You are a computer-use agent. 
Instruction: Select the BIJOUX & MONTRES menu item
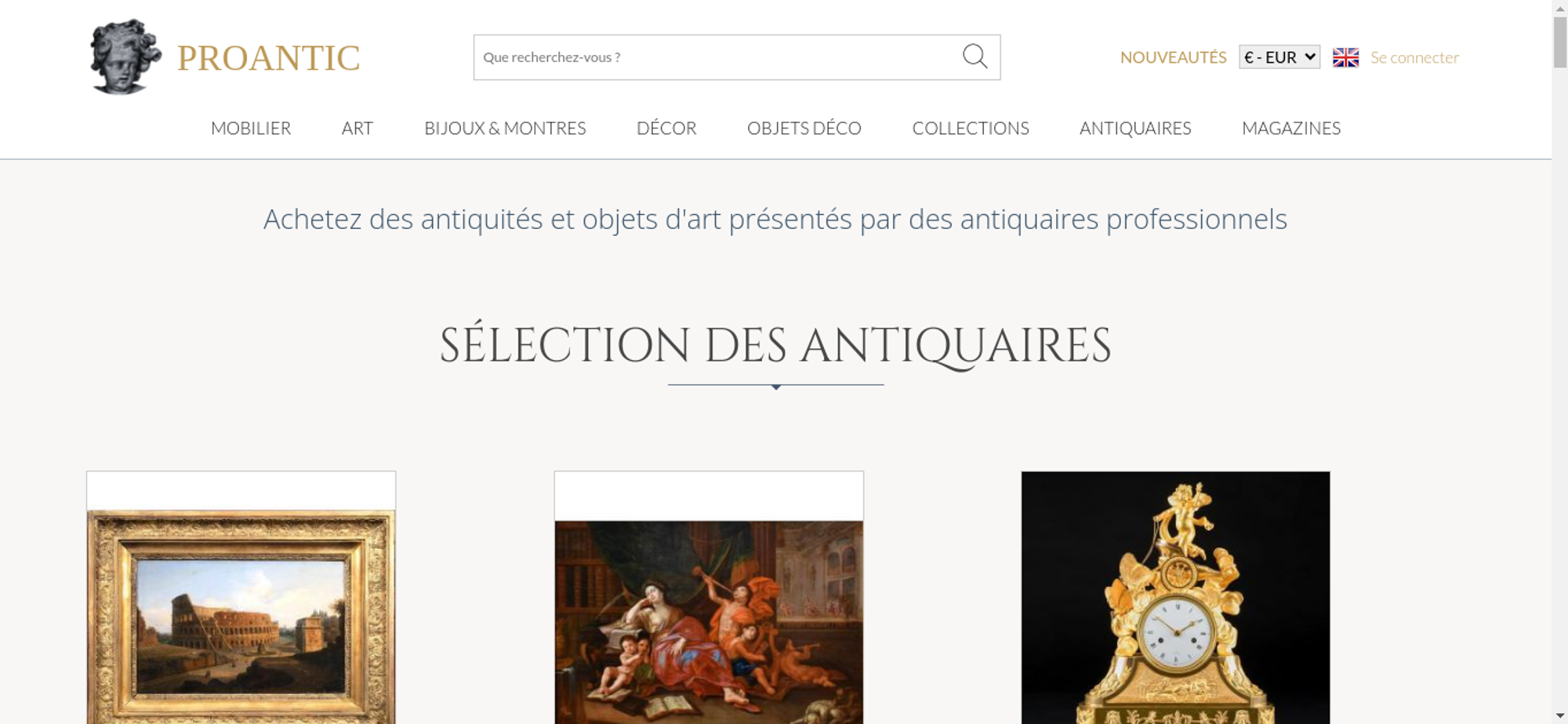(505, 128)
